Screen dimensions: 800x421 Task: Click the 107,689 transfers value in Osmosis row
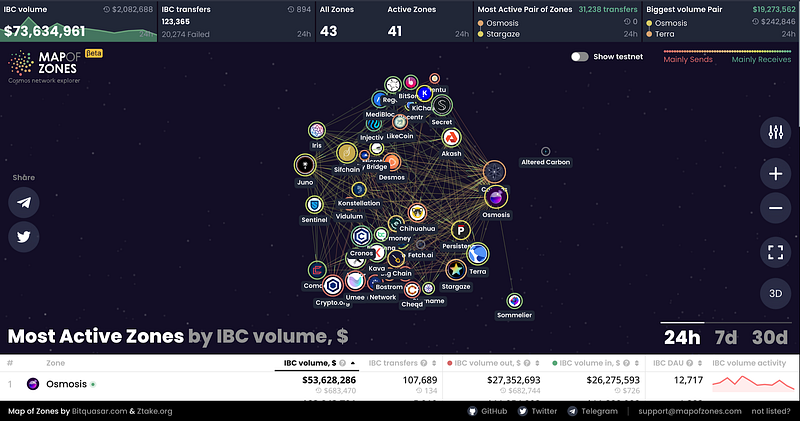420,380
